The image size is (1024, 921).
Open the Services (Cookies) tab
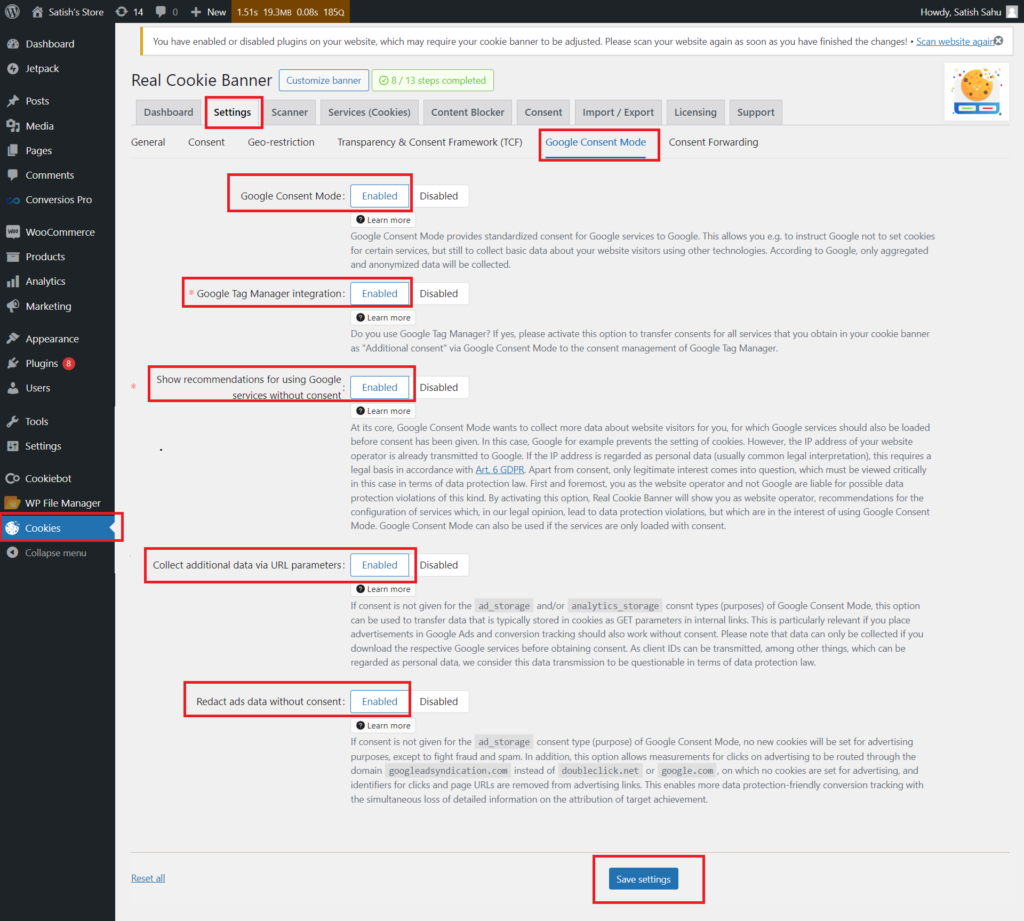[369, 112]
